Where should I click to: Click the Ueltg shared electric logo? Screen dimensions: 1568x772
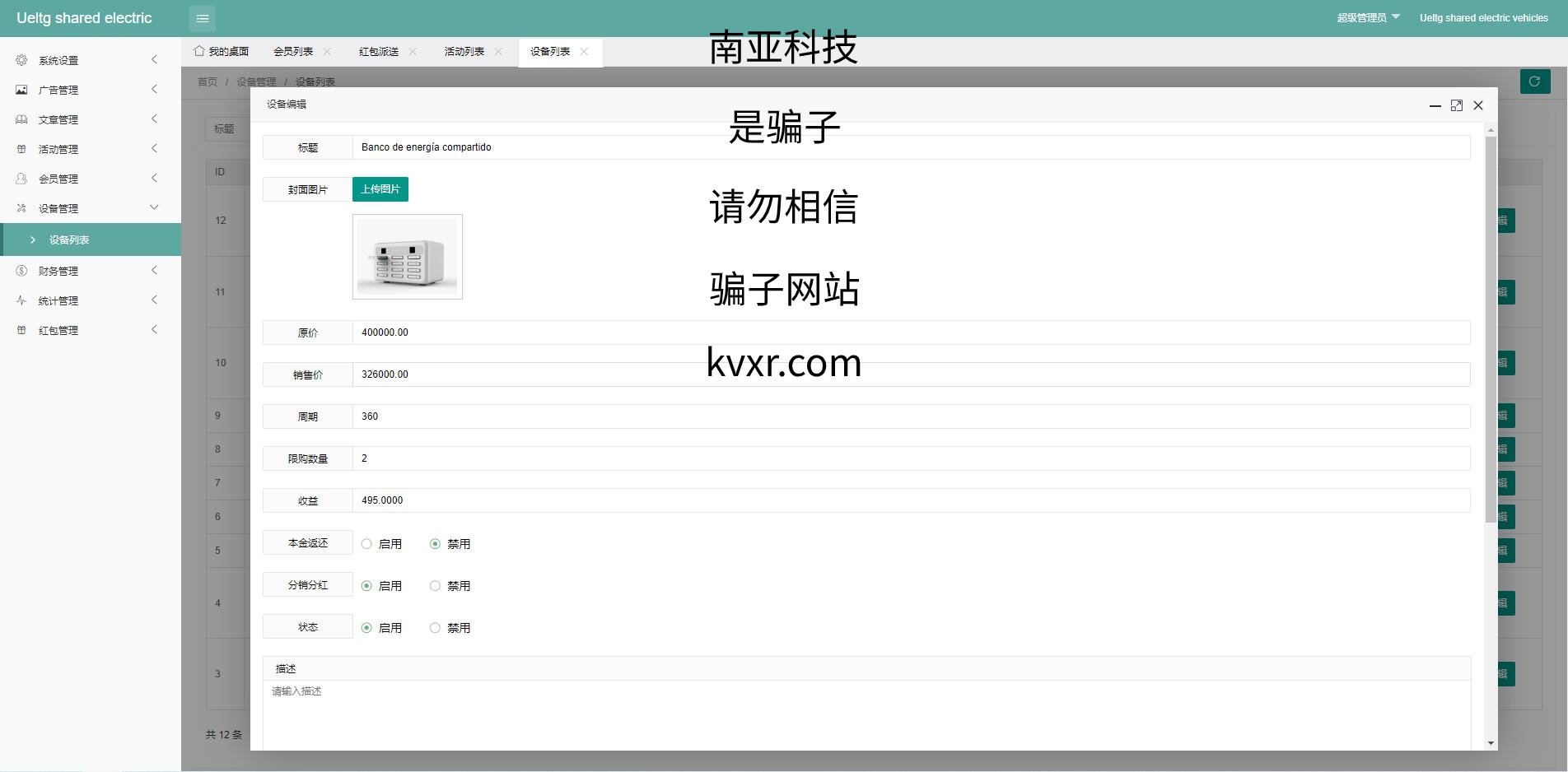84,18
